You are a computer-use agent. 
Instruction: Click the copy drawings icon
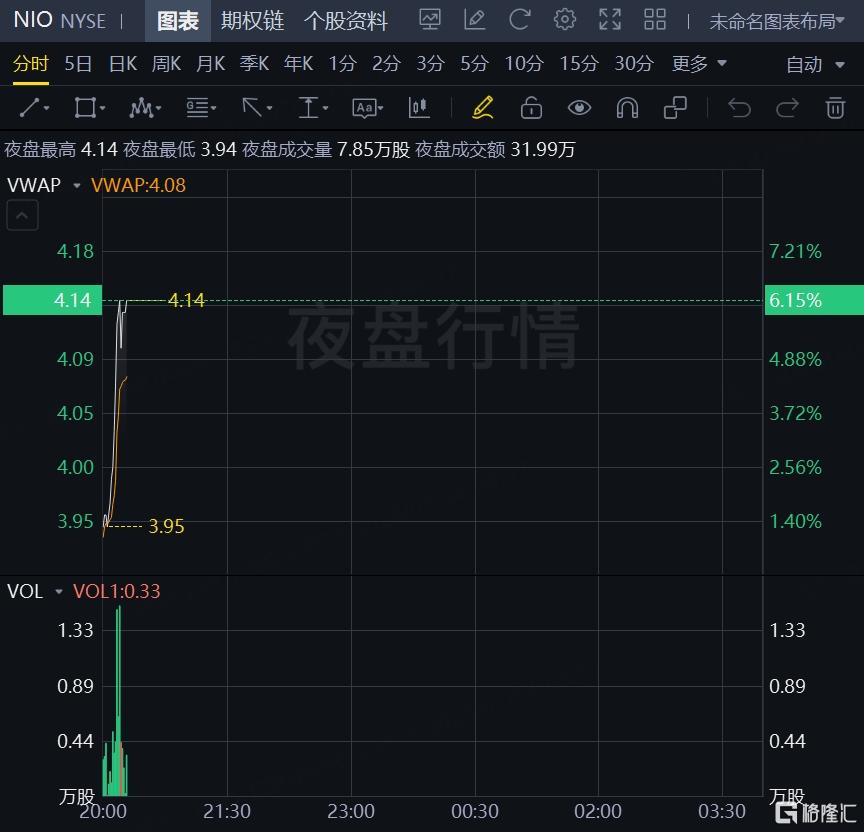click(675, 107)
